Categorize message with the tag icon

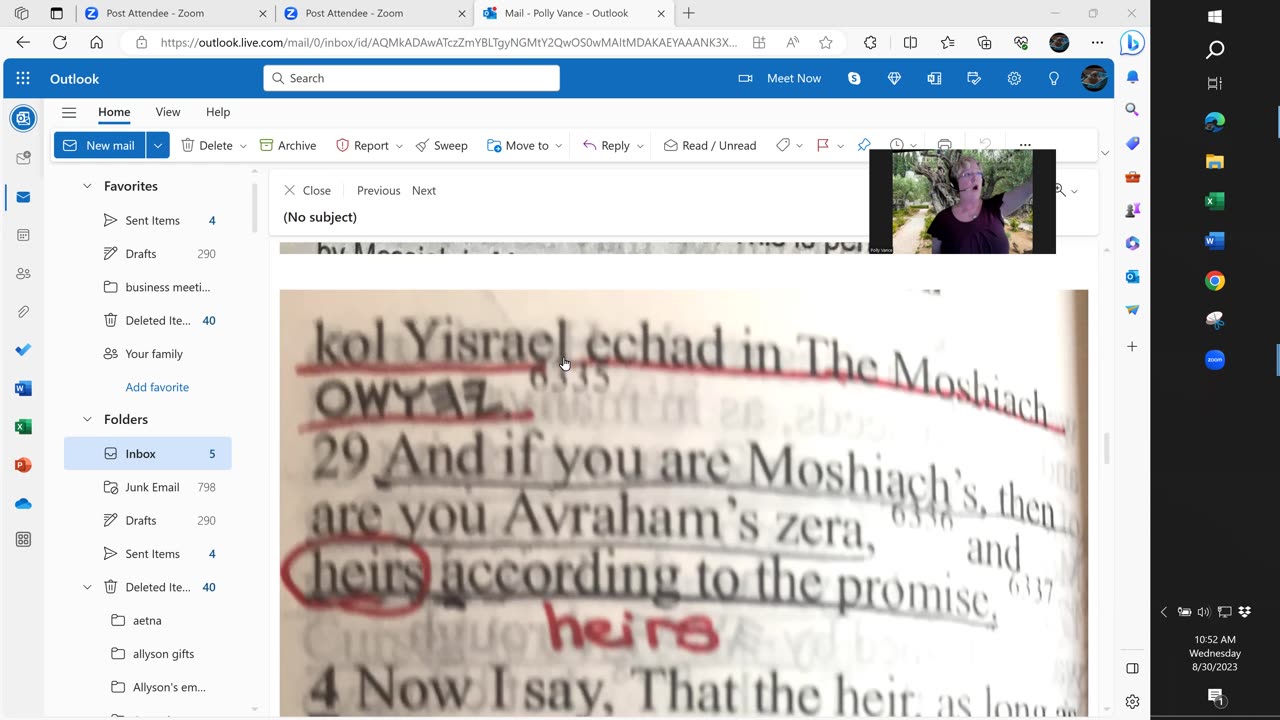pyautogui.click(x=783, y=145)
